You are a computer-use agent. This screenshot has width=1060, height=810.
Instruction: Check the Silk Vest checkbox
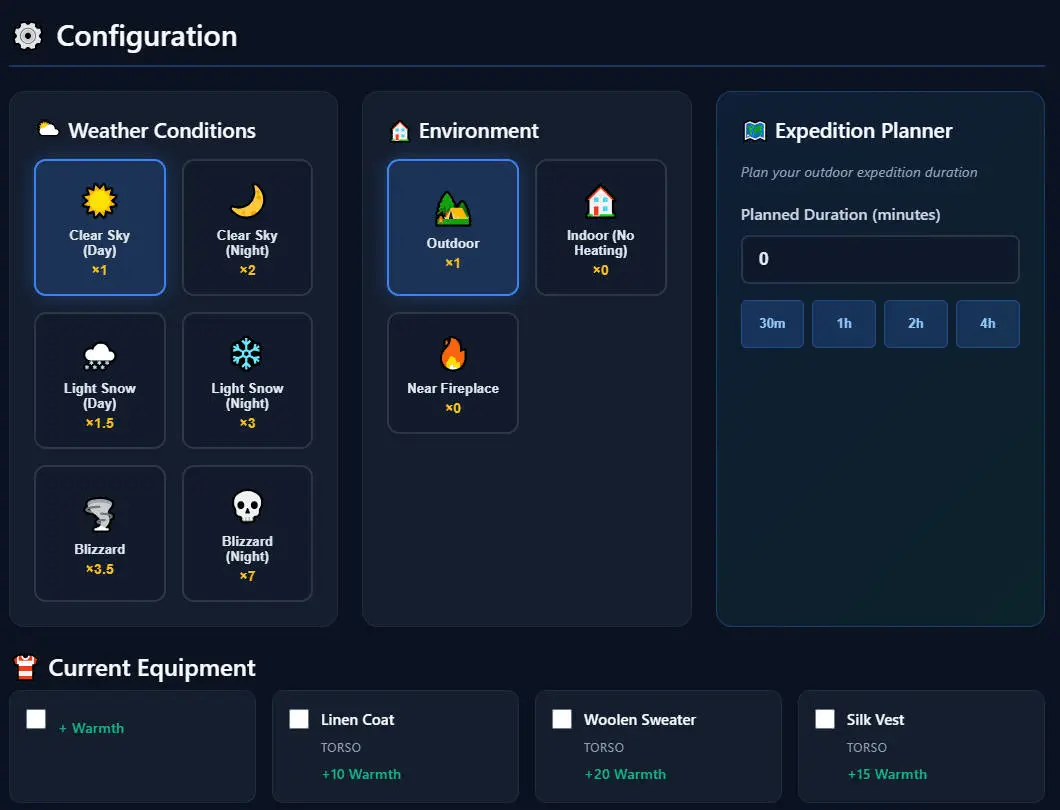click(824, 718)
